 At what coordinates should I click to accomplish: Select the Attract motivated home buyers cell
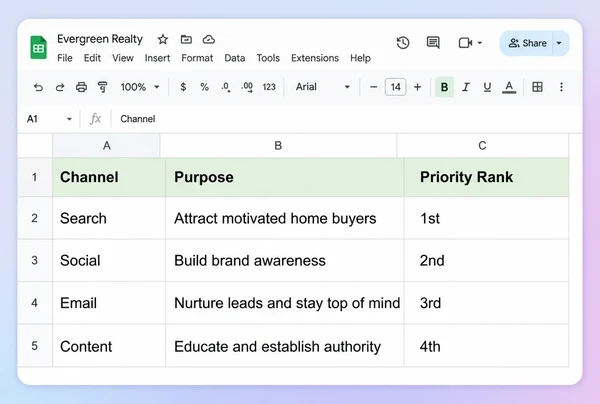click(x=285, y=218)
